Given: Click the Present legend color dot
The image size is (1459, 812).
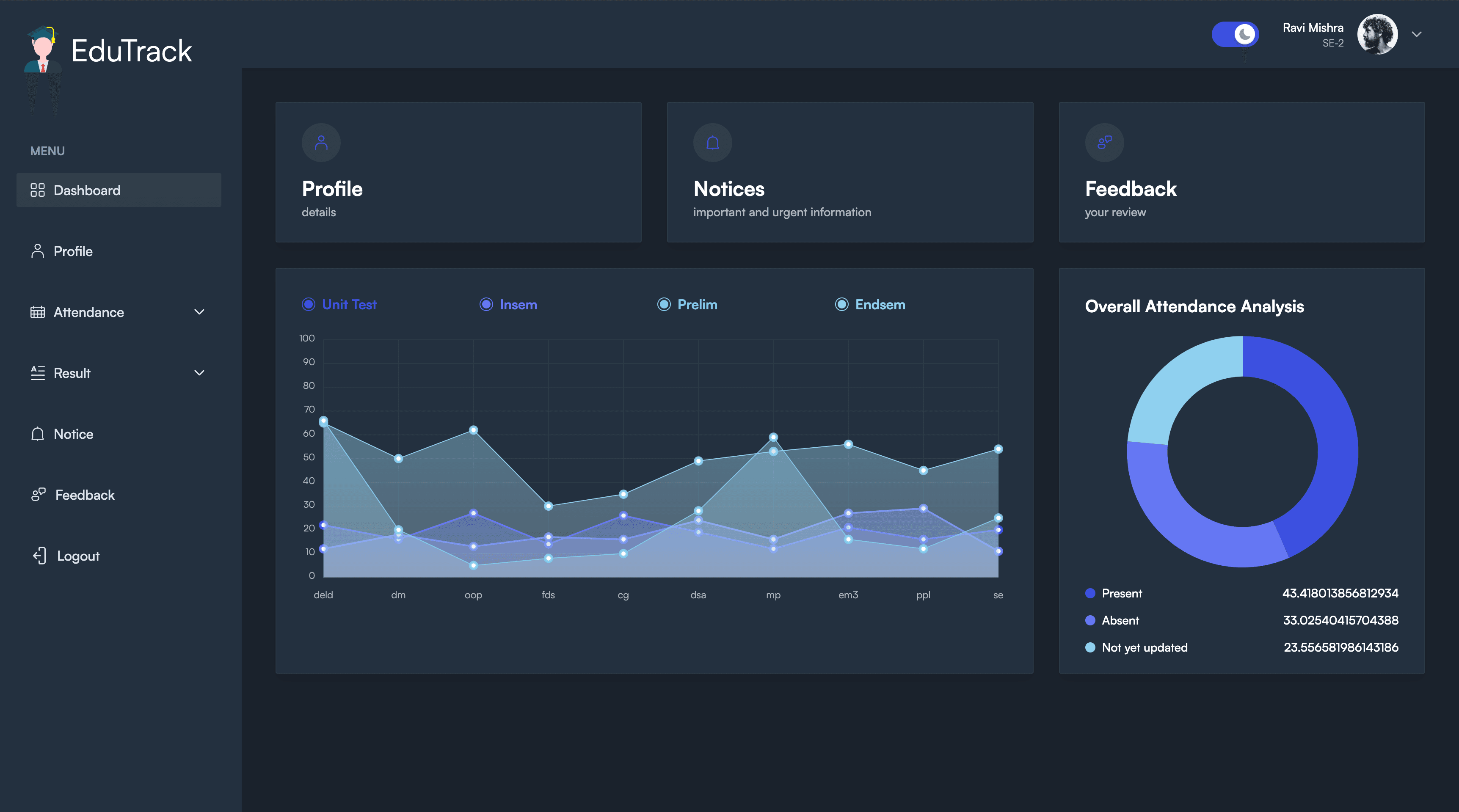Looking at the screenshot, I should pos(1090,593).
